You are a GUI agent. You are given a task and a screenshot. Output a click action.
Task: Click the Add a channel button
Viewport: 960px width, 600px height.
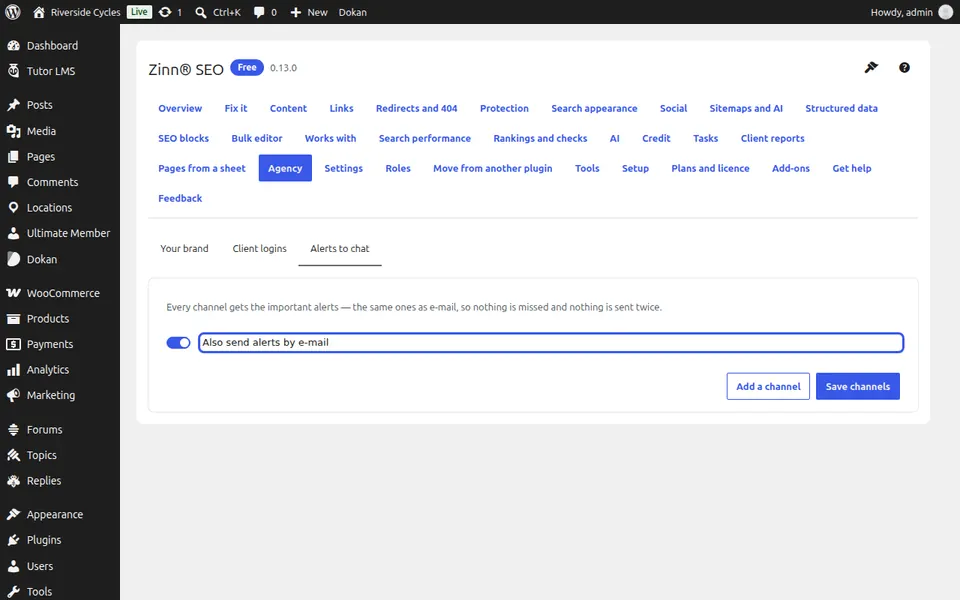click(x=768, y=386)
